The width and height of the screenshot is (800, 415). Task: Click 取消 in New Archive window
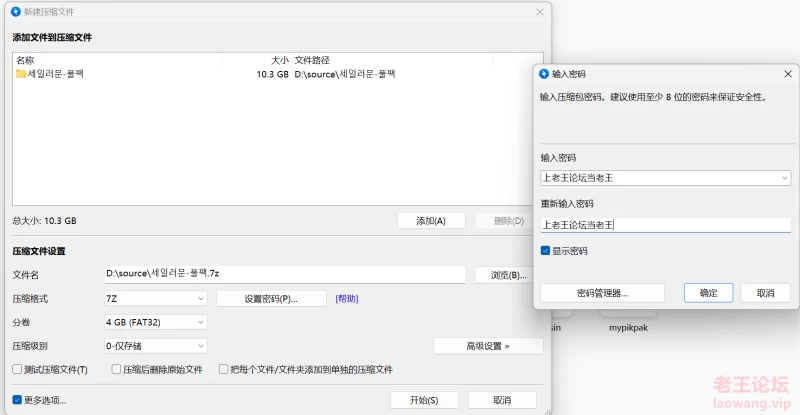502,400
